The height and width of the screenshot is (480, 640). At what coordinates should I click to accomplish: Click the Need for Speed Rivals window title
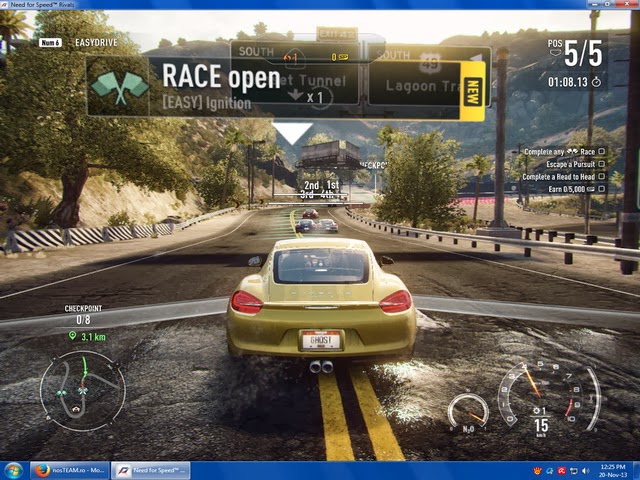42,4
